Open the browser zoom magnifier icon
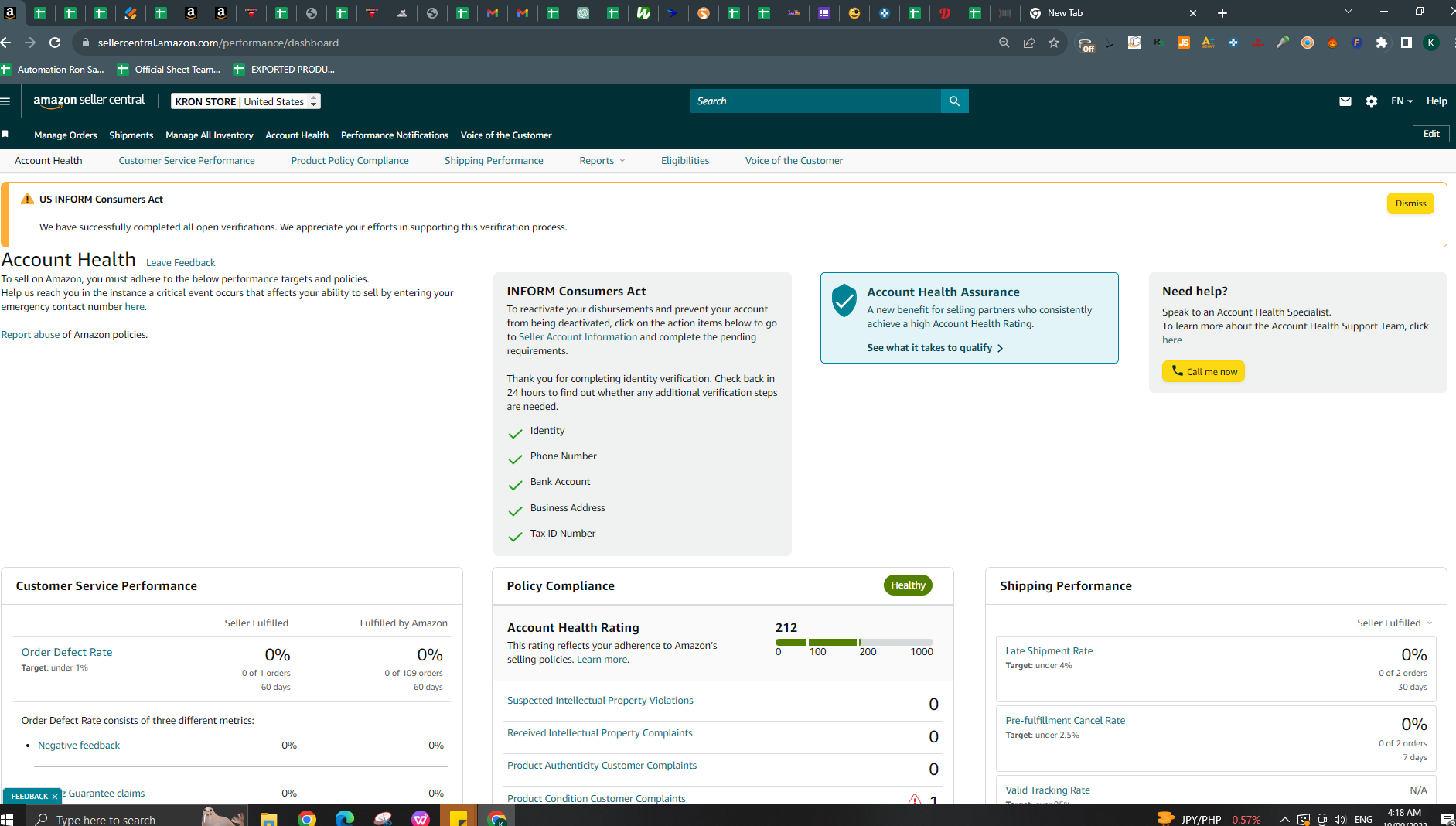 pos(1004,43)
